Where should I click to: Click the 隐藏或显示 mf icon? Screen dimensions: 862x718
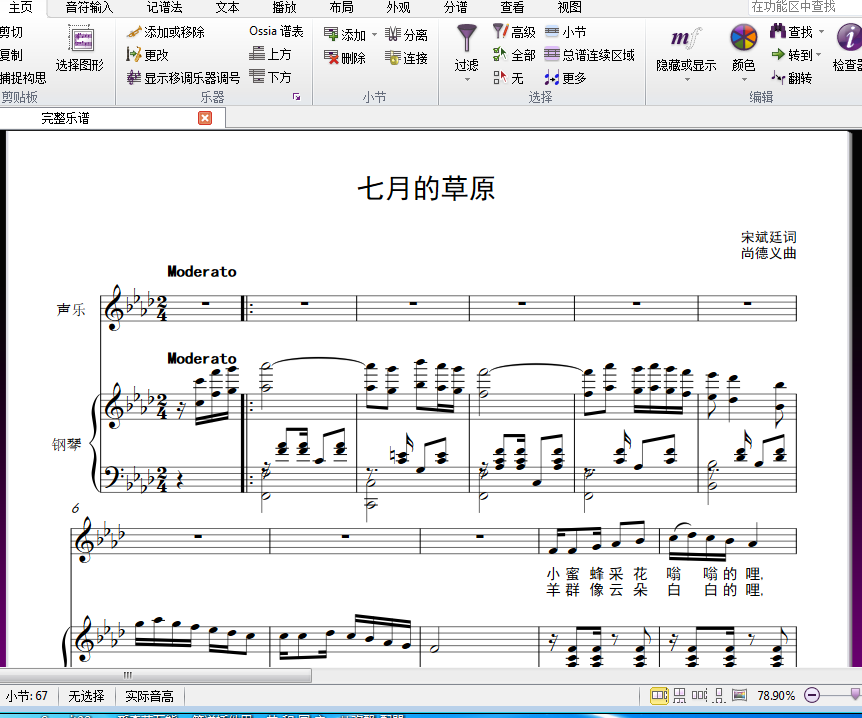click(686, 40)
